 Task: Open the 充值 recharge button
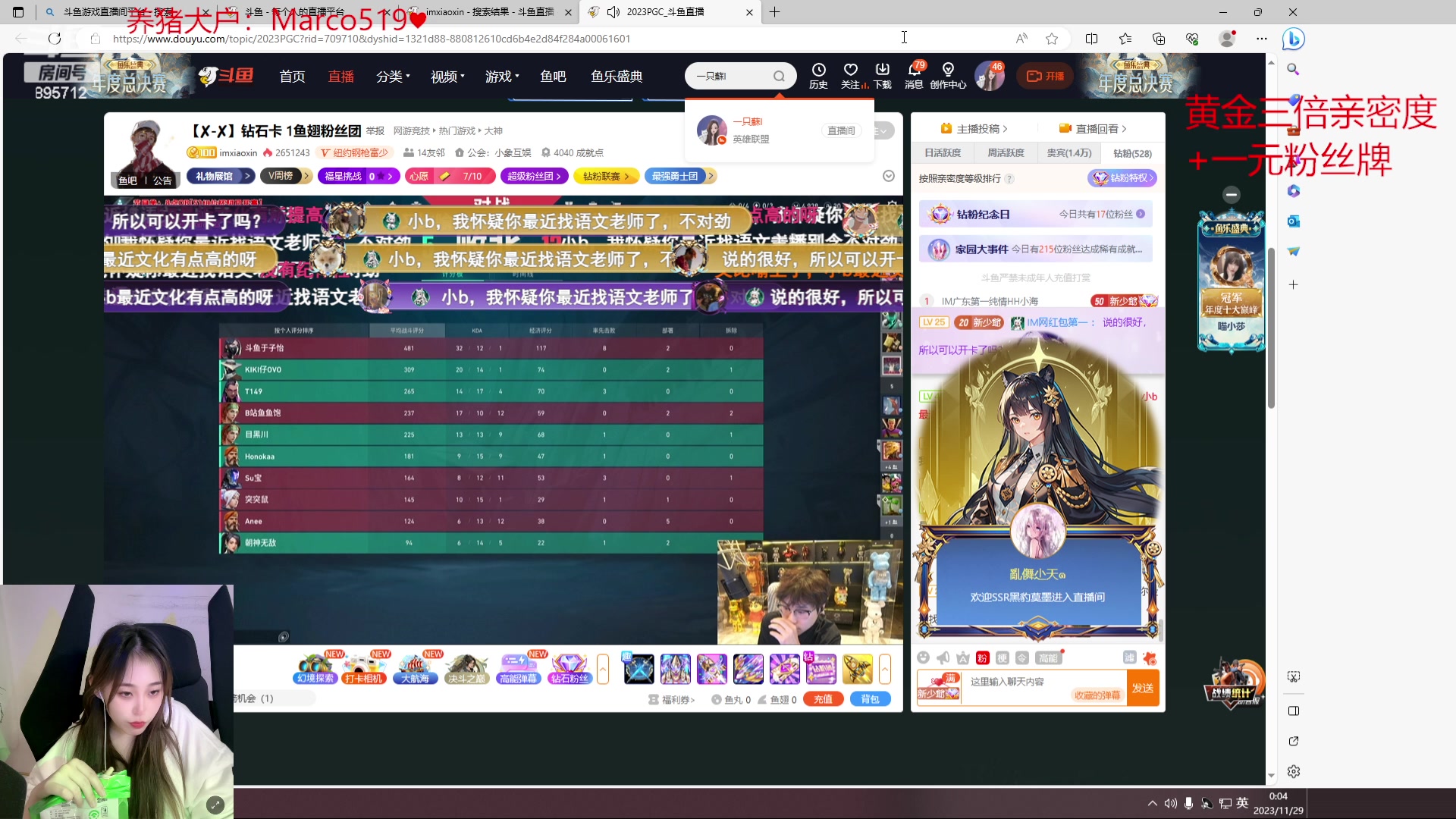(x=823, y=698)
